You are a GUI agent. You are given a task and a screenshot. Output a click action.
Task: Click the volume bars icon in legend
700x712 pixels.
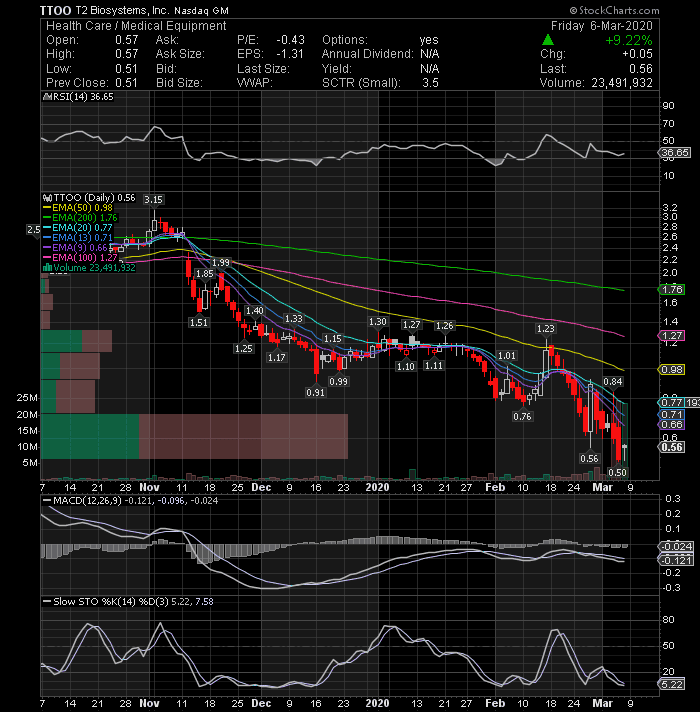point(47,268)
